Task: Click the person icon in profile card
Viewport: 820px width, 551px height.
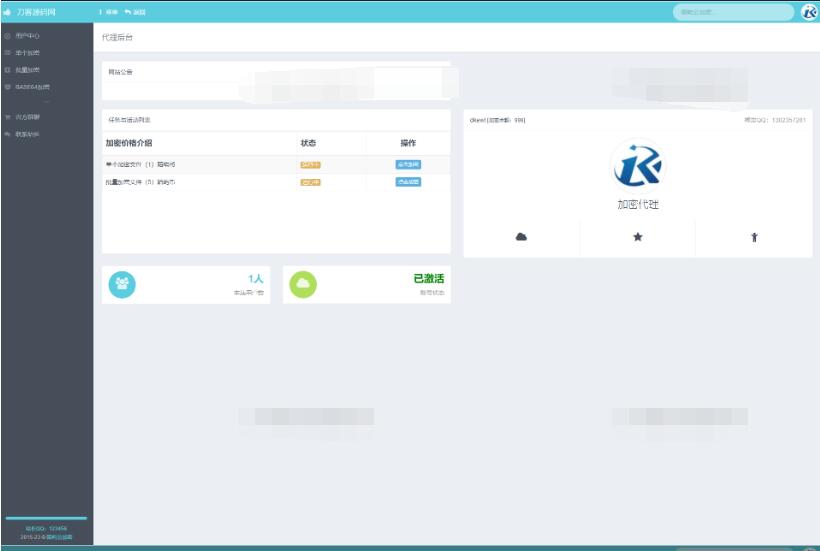Action: 754,237
